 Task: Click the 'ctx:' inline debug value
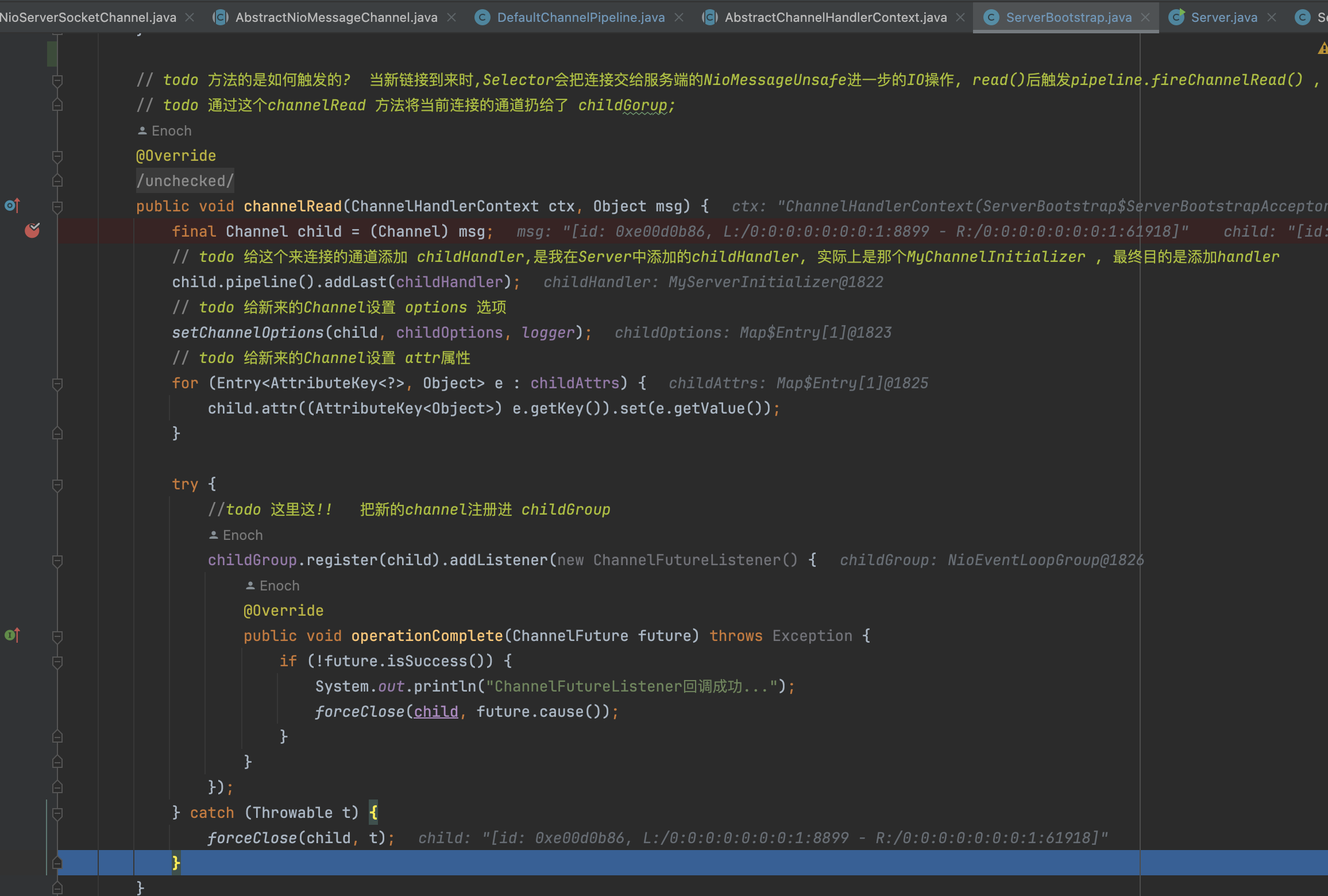[1029, 206]
